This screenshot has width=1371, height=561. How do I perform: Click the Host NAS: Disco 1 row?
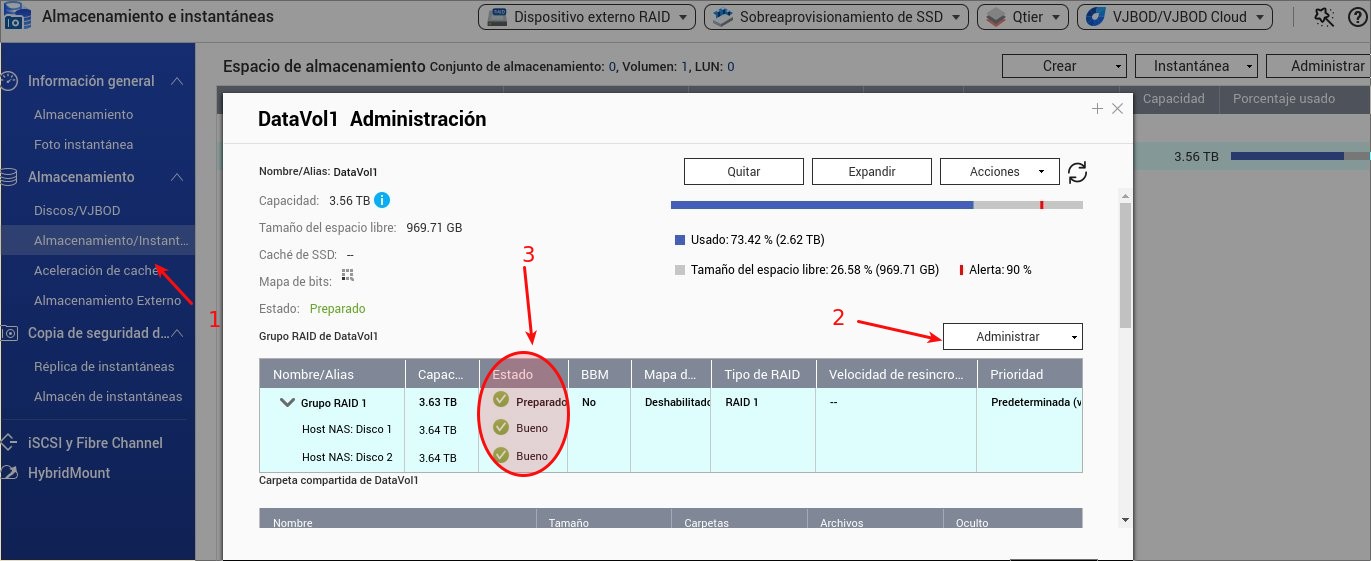pos(346,429)
